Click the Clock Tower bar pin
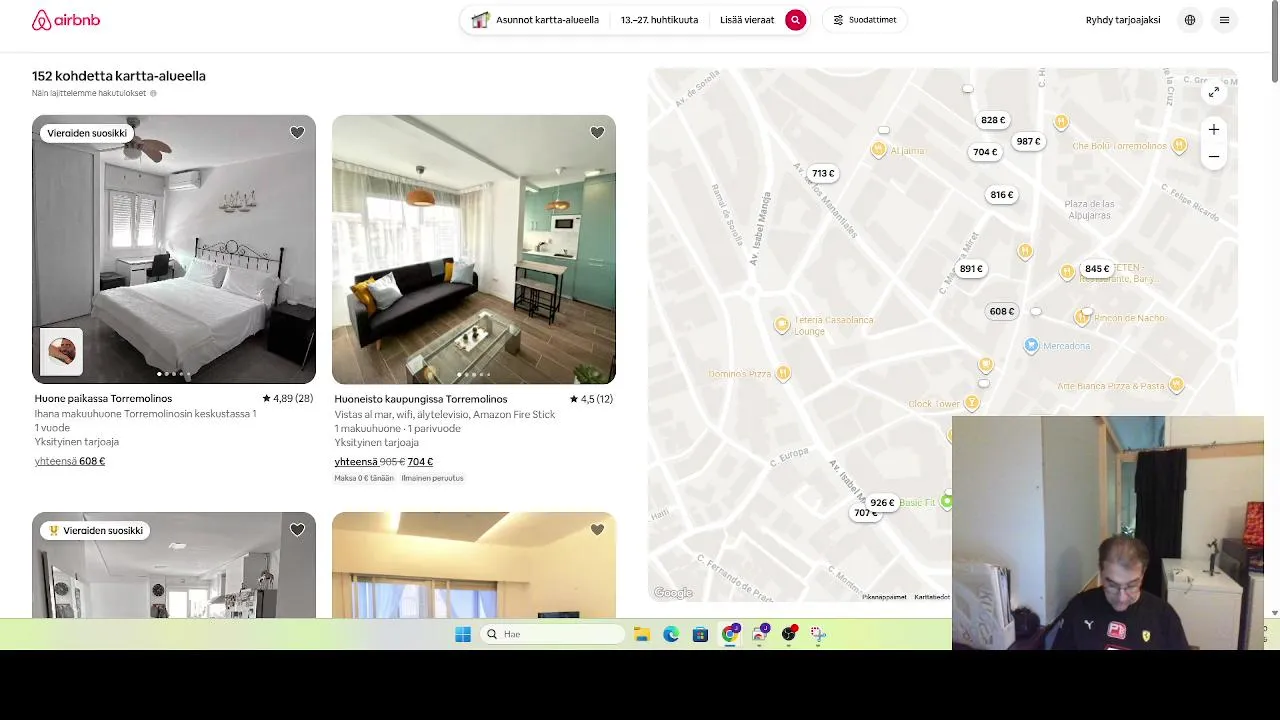 coord(971,403)
